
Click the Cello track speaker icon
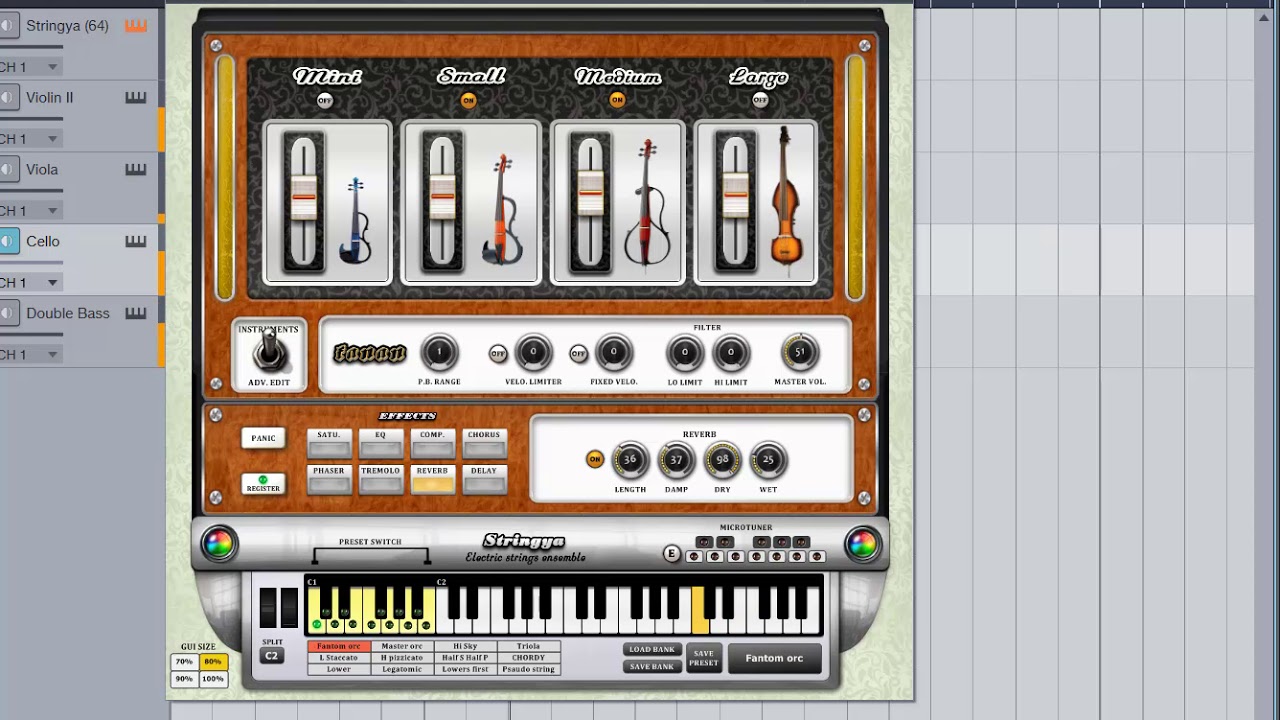pos(9,241)
